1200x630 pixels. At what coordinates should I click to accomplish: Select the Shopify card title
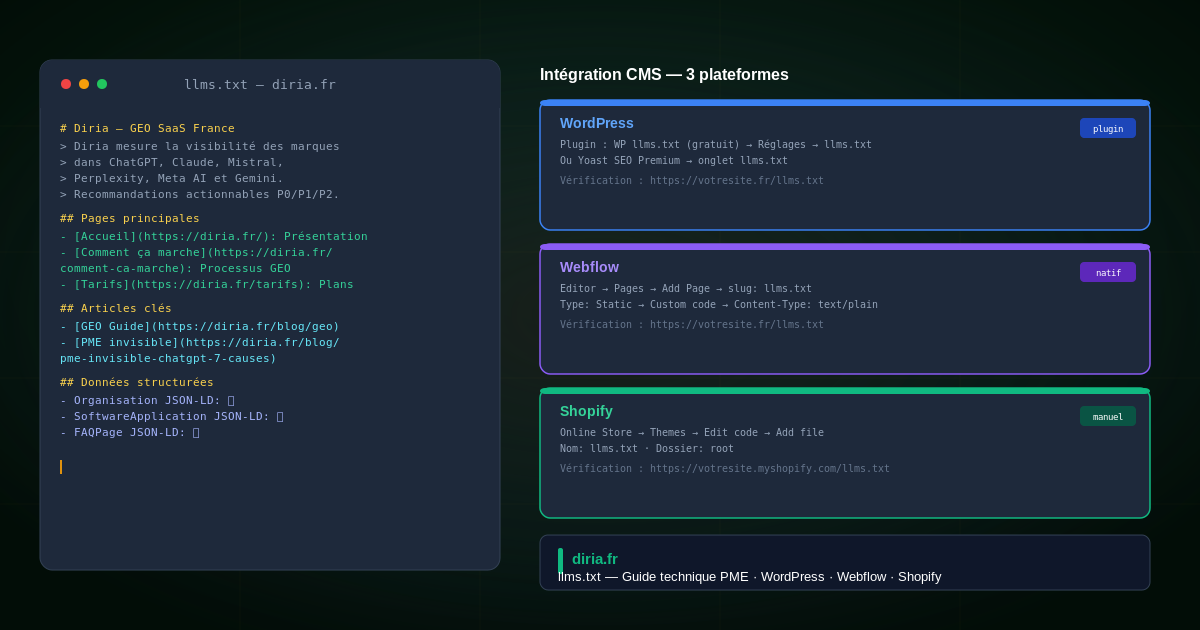pyautogui.click(x=586, y=411)
